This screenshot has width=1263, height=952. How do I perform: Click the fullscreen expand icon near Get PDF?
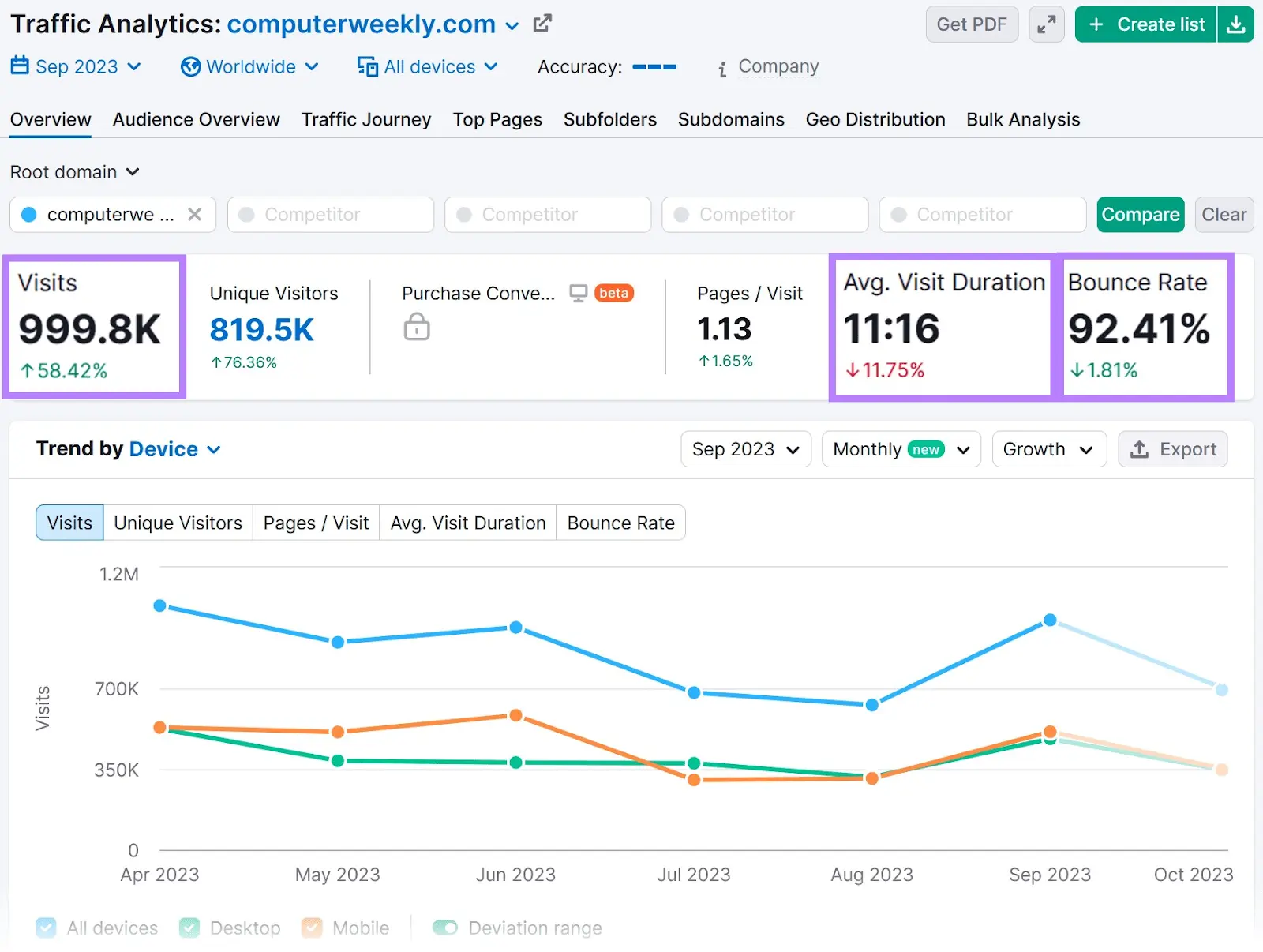[x=1047, y=24]
